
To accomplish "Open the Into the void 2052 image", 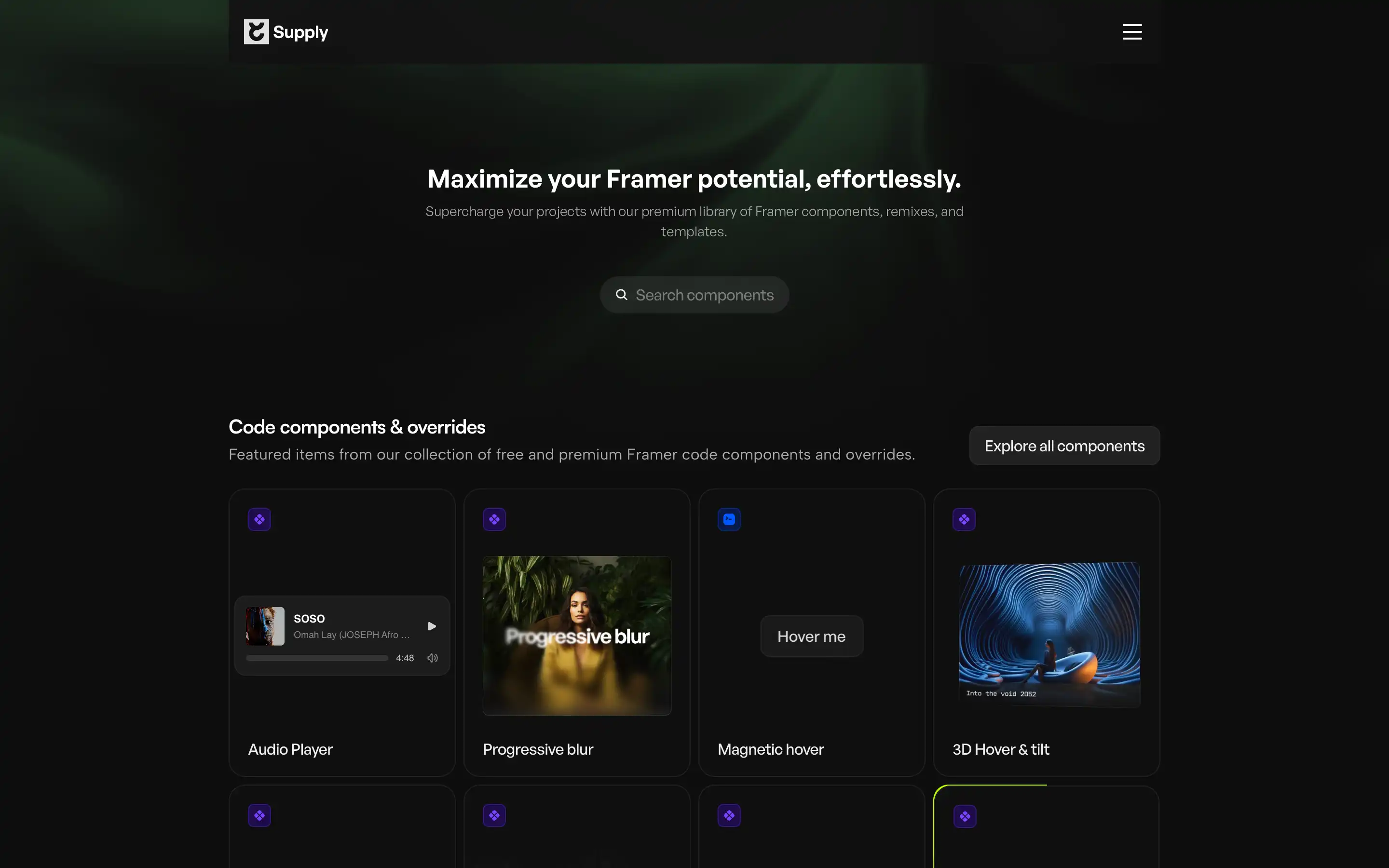I will click(1049, 634).
